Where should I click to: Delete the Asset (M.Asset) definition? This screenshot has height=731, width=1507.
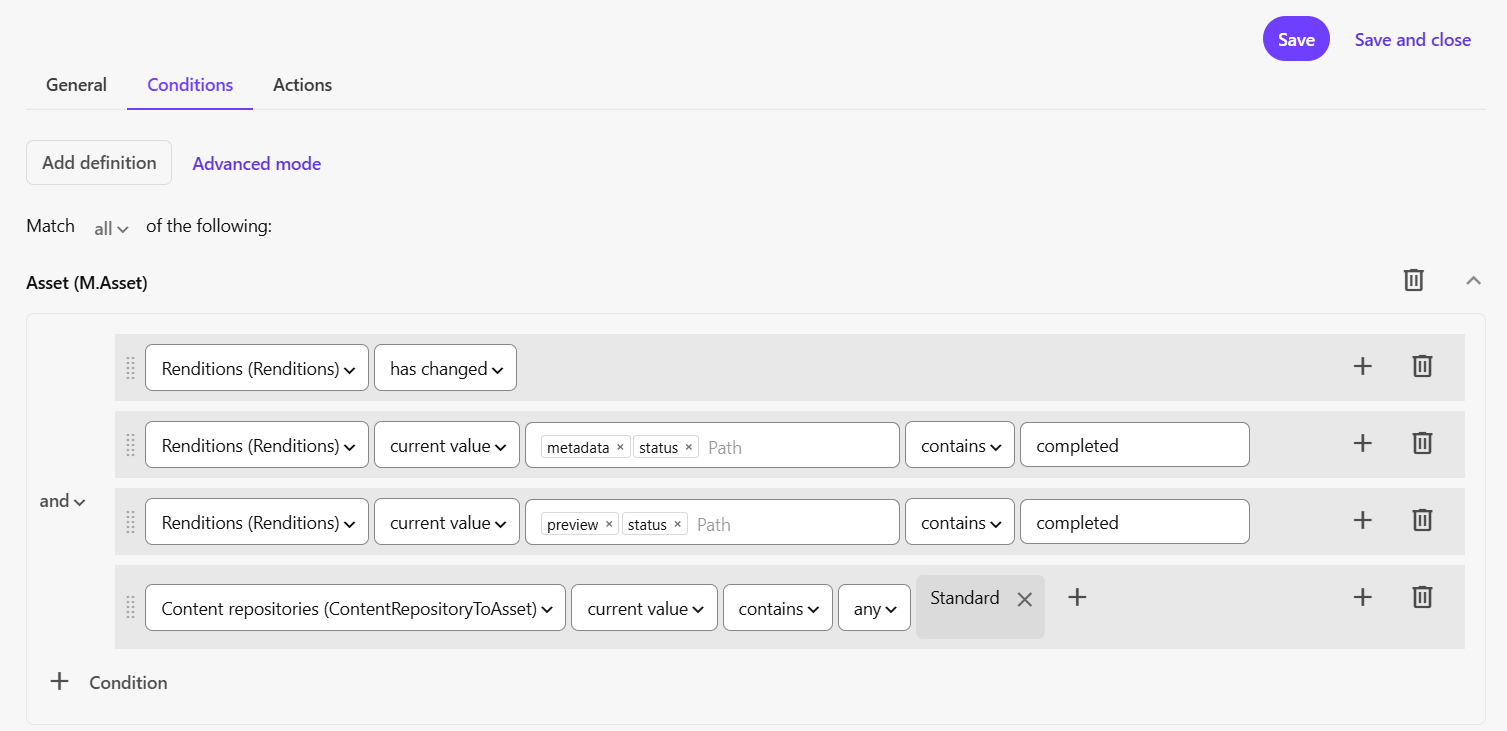pyautogui.click(x=1413, y=280)
